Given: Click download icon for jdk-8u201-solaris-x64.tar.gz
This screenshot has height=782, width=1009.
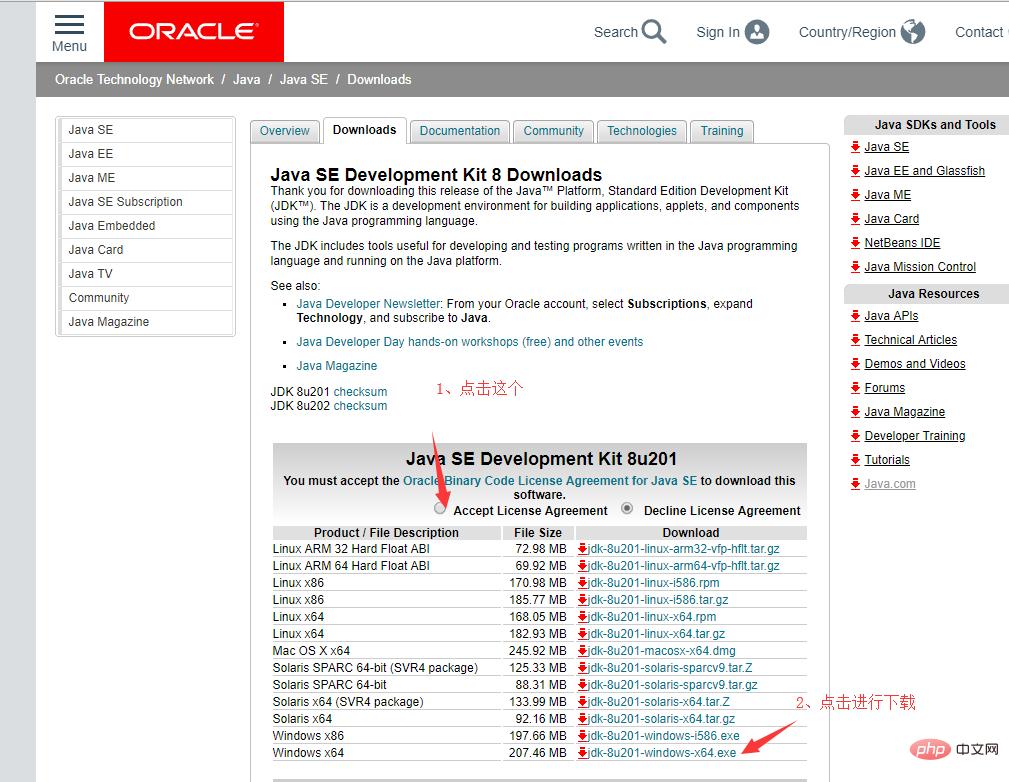Looking at the screenshot, I should click(x=582, y=719).
